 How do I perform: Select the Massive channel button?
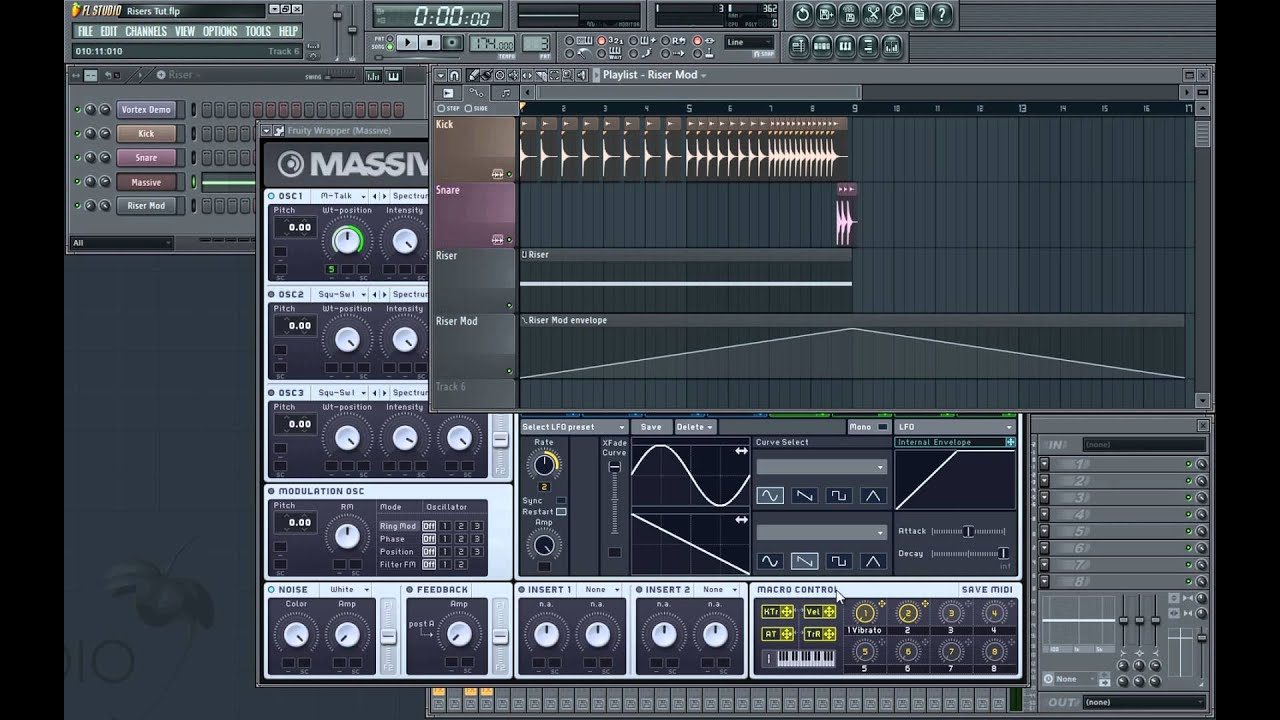pyautogui.click(x=146, y=182)
